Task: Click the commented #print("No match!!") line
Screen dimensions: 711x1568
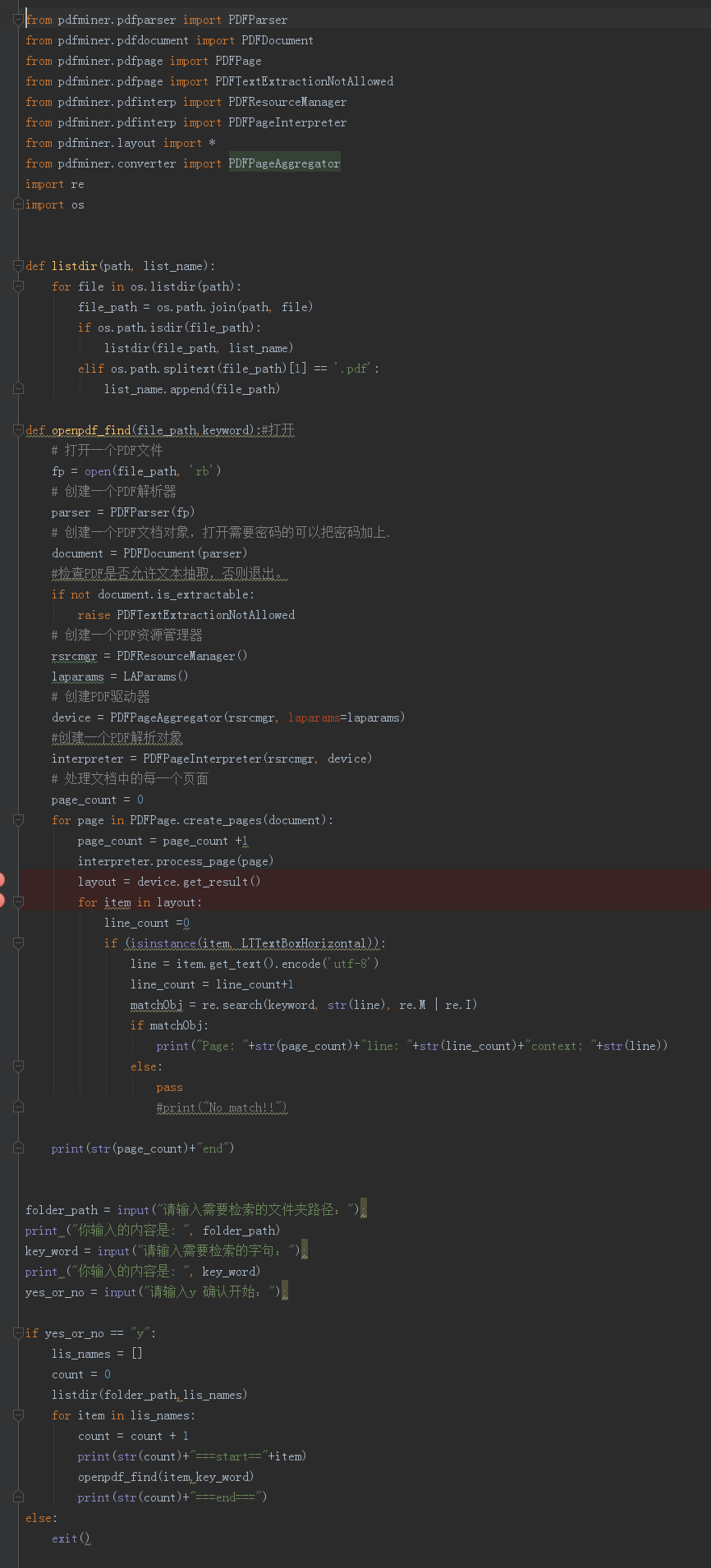Action: click(222, 1107)
